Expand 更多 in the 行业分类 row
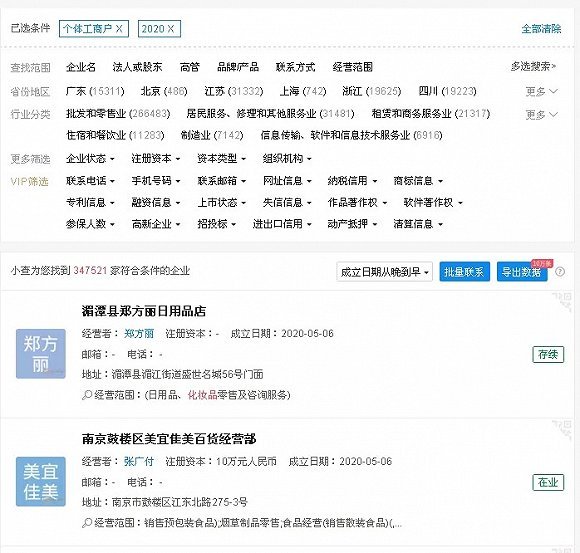The height and width of the screenshot is (553, 580). click(542, 115)
